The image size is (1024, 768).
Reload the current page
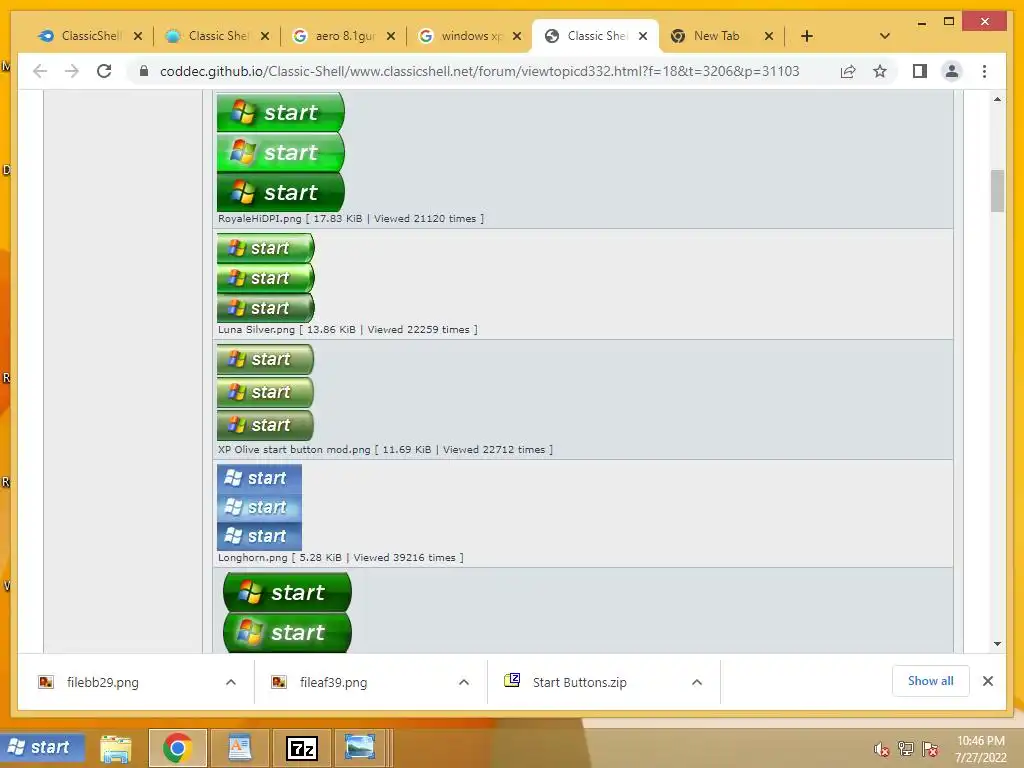coord(104,71)
